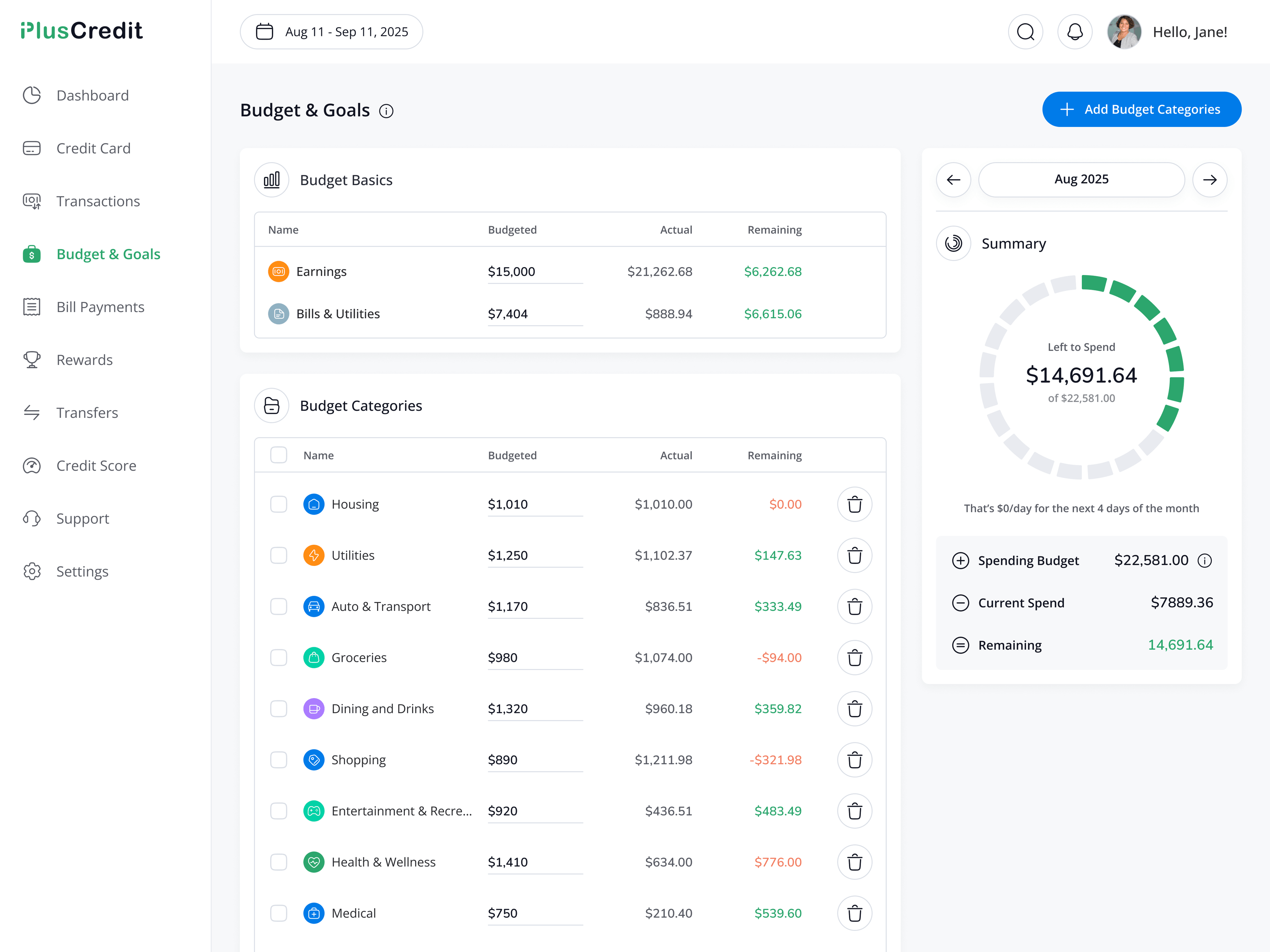
Task: Open Transactions in the sidebar
Action: [x=82, y=201]
